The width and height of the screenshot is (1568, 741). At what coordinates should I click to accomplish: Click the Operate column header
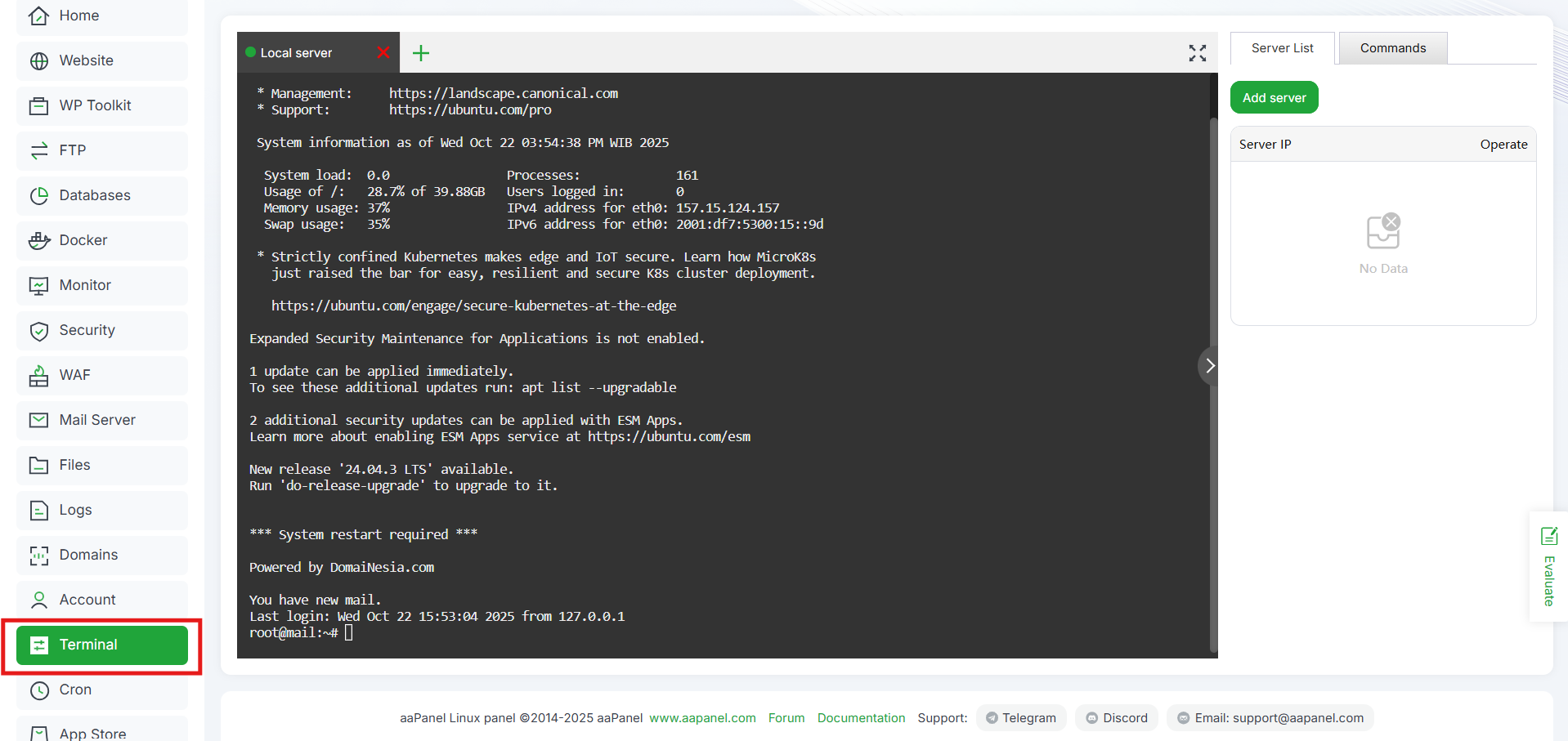pyautogui.click(x=1503, y=144)
